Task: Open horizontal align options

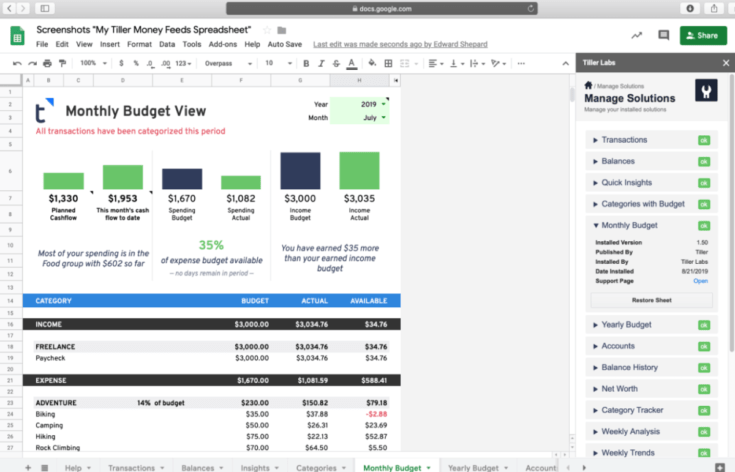Action: 435,63
